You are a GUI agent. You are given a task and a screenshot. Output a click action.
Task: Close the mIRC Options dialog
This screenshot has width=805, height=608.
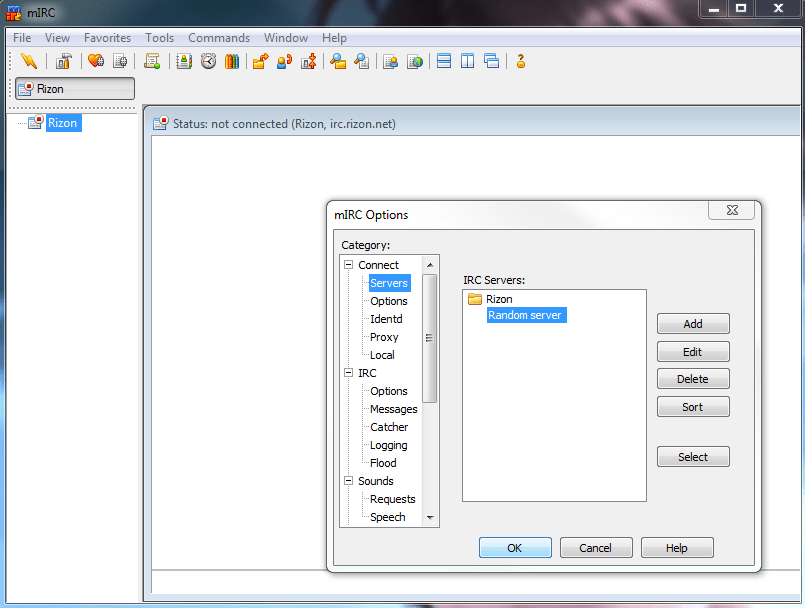point(732,210)
